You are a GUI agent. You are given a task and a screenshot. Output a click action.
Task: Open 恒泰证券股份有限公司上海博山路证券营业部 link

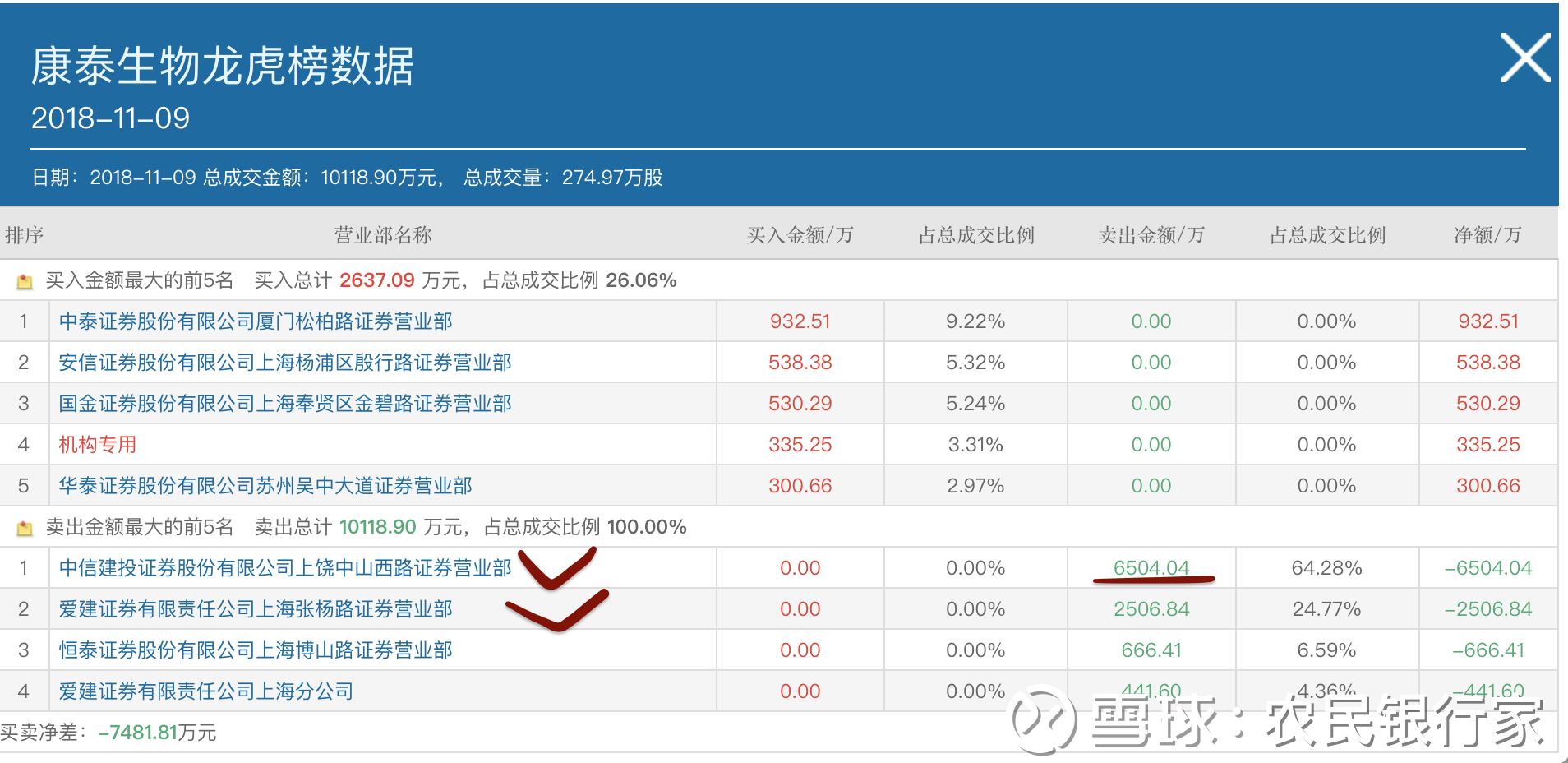tap(256, 650)
